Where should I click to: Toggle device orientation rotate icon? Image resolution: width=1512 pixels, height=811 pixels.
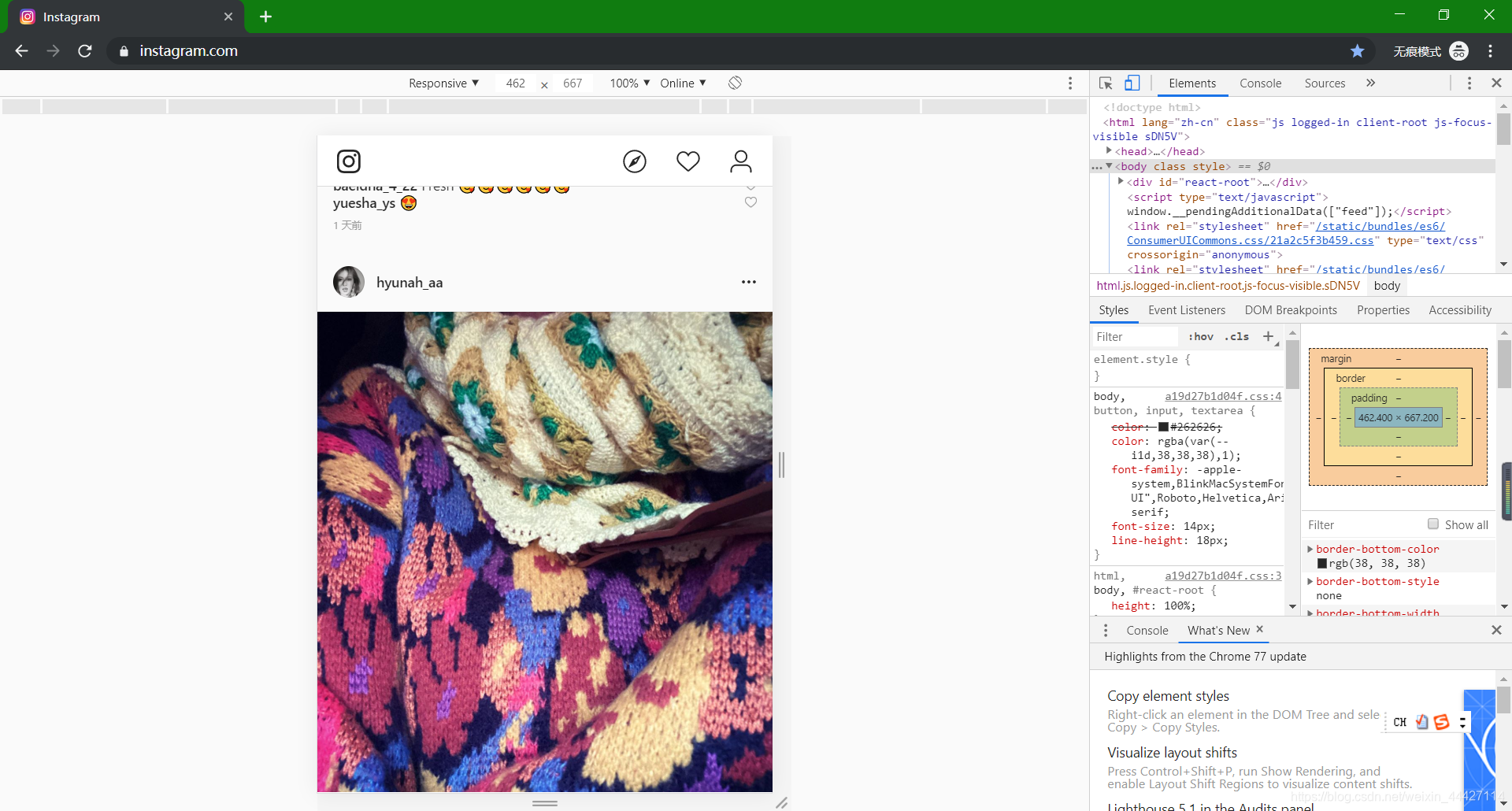(x=735, y=83)
